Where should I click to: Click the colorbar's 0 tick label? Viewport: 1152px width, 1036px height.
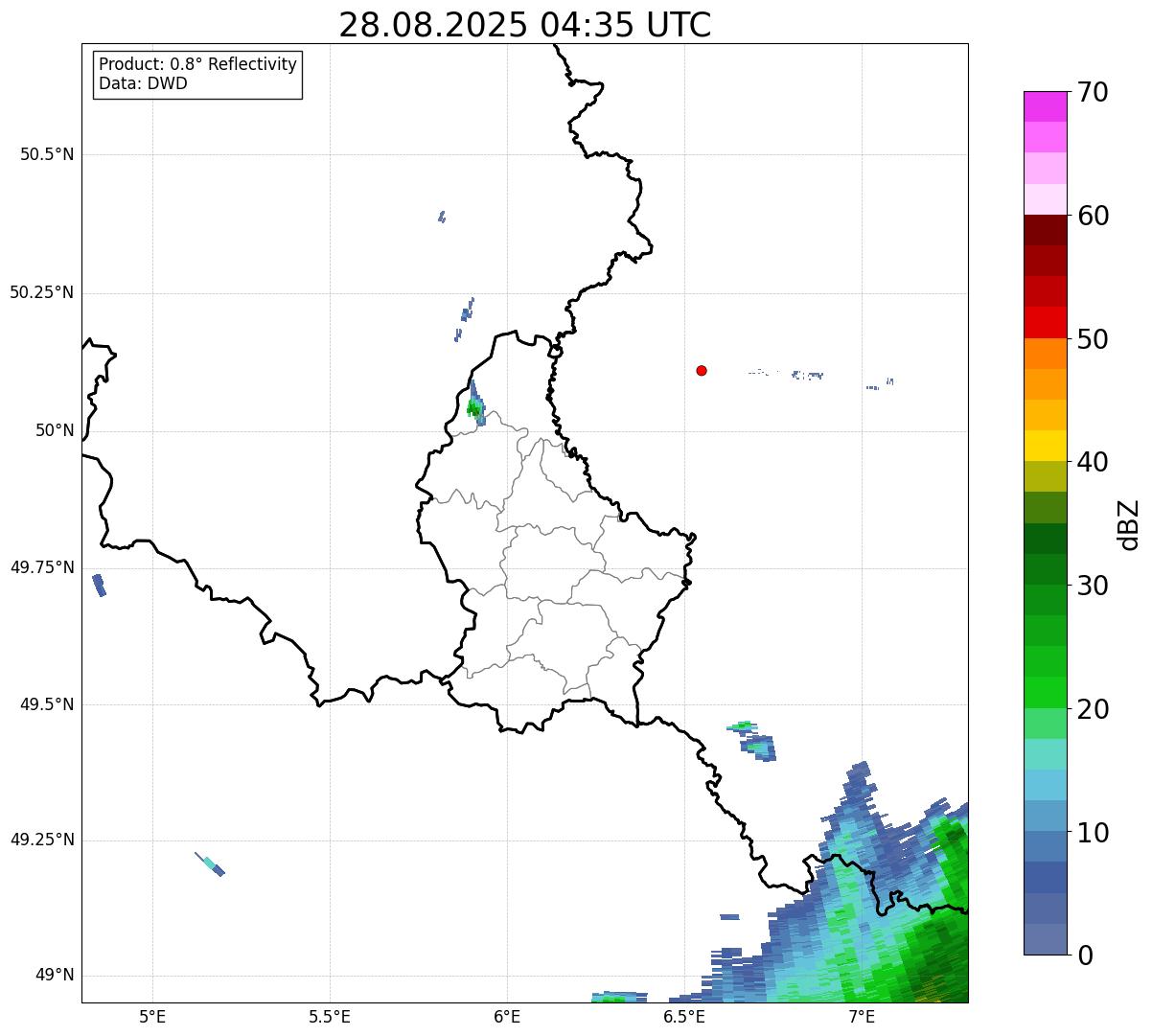point(1085,955)
